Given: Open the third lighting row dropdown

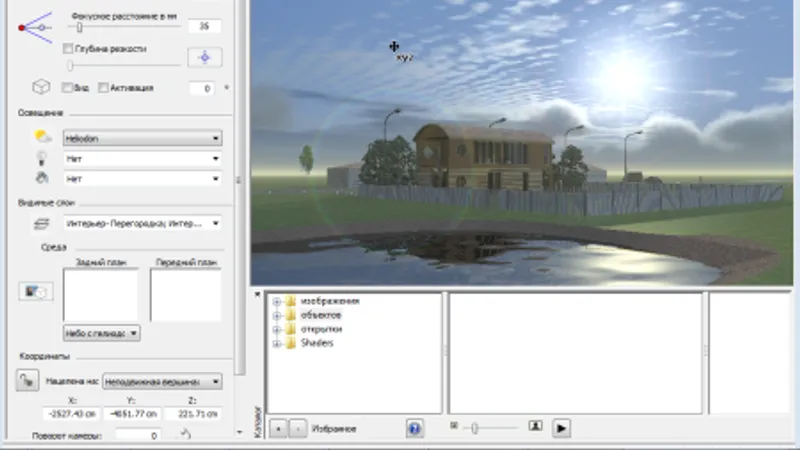Looking at the screenshot, I should click(142, 179).
